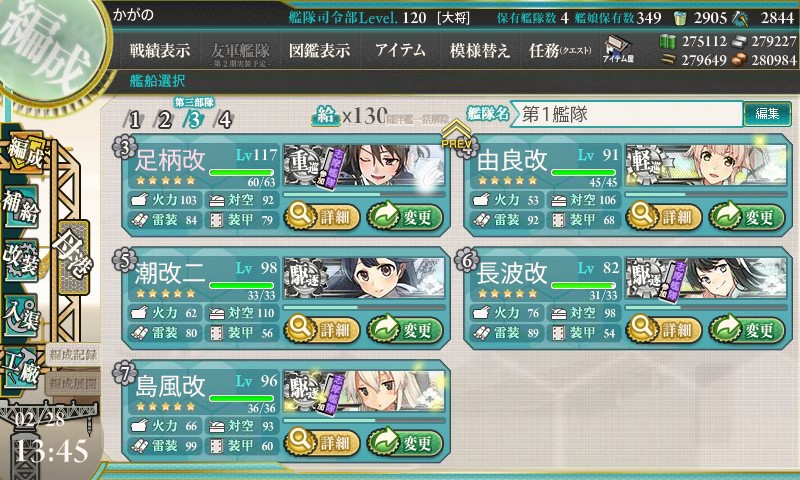Open 編成記録 formation record
The height and width of the screenshot is (480, 800).
click(73, 355)
